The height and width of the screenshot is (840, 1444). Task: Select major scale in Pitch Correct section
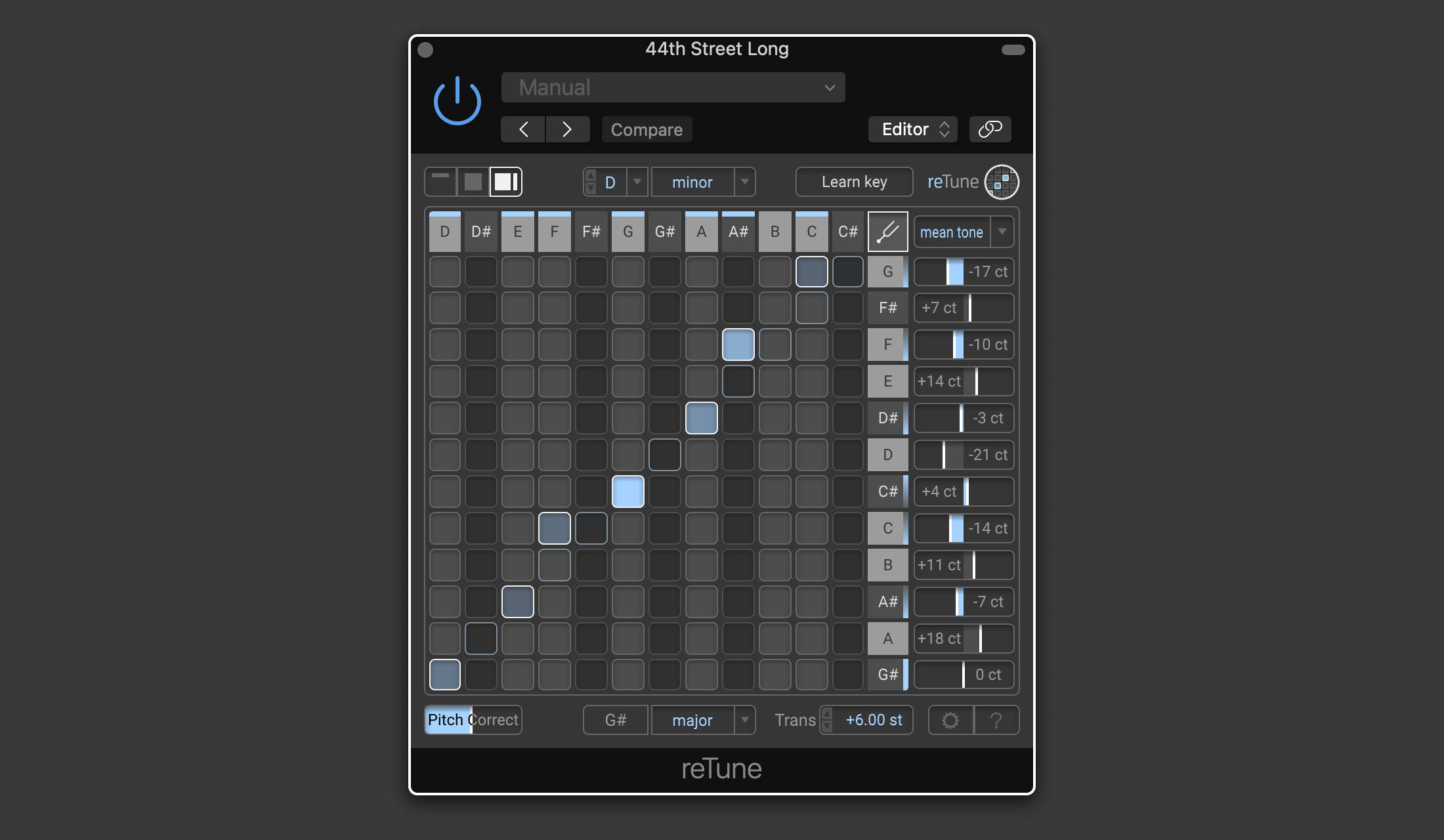coord(694,719)
